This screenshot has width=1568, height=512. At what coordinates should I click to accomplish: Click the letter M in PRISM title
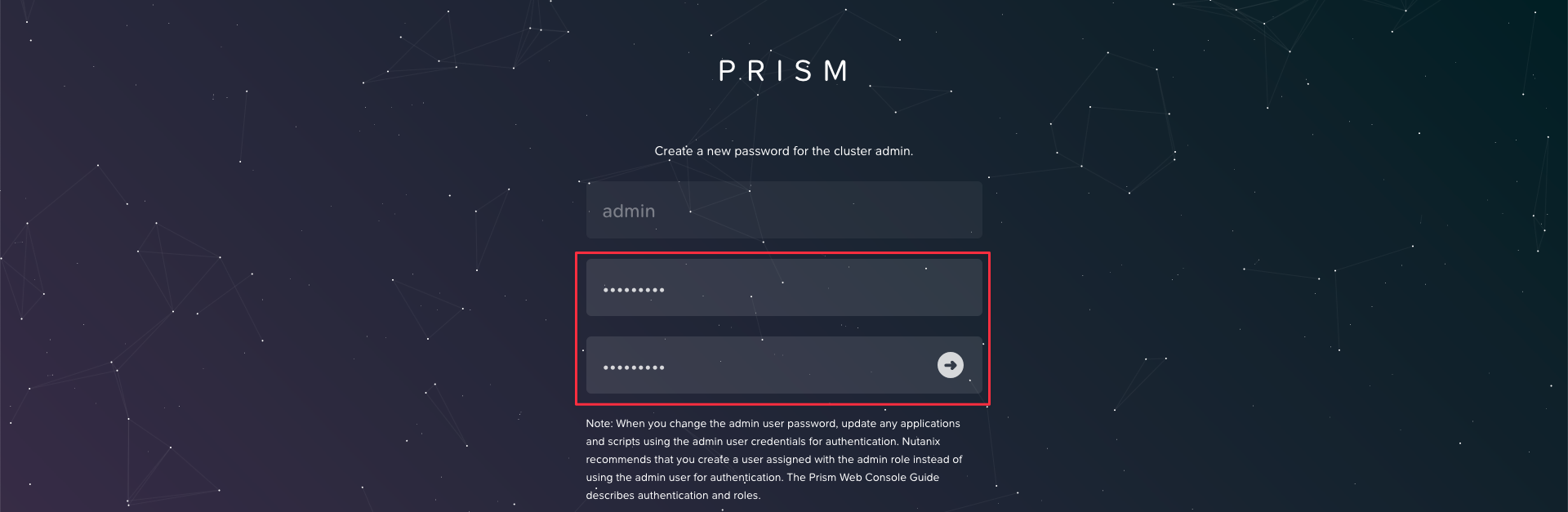(x=835, y=71)
